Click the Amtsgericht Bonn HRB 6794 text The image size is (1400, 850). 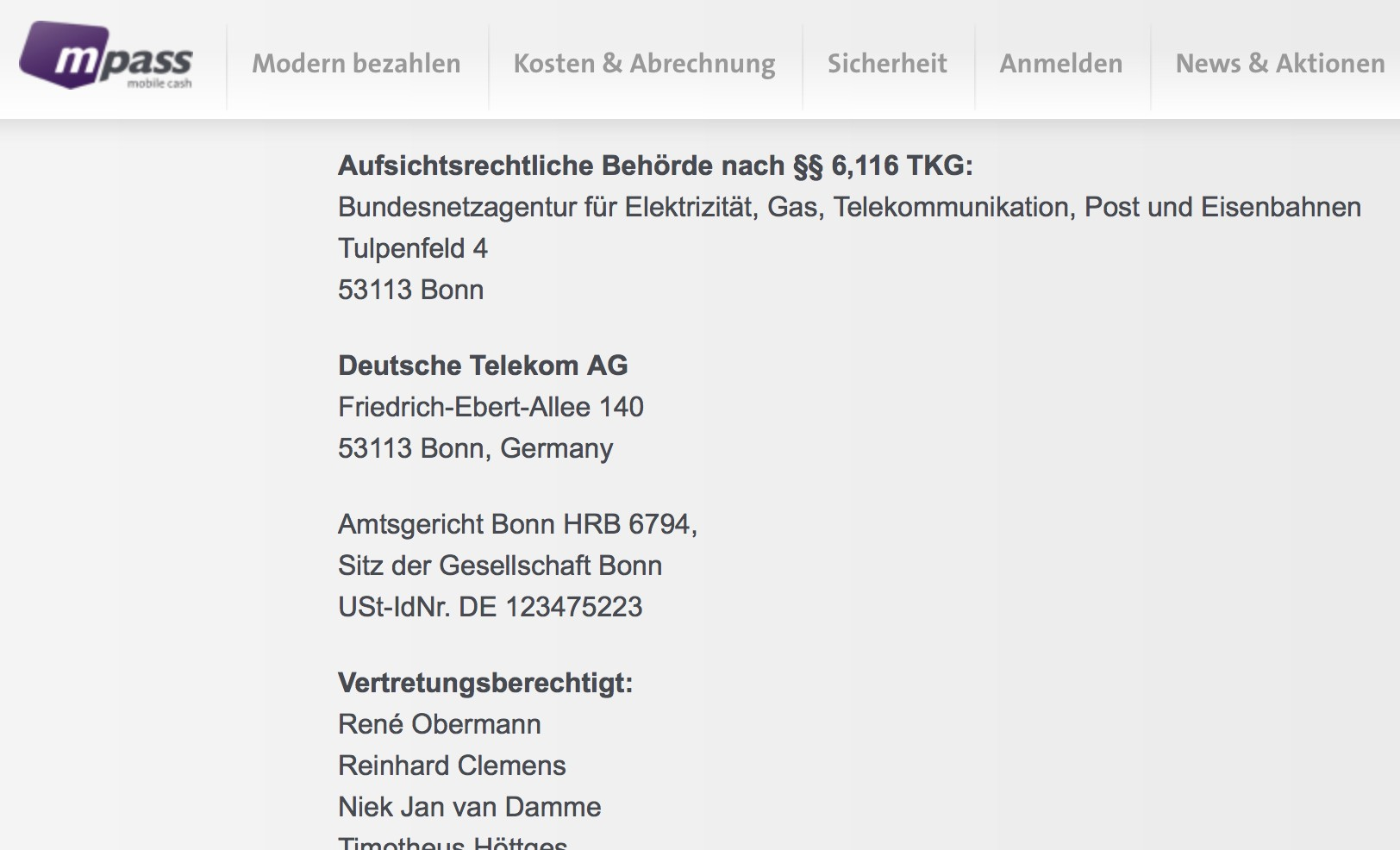click(516, 524)
